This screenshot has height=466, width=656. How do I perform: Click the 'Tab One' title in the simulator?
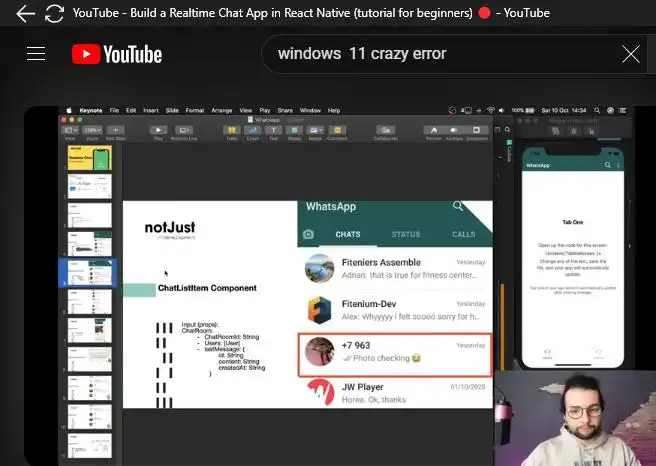(572, 222)
